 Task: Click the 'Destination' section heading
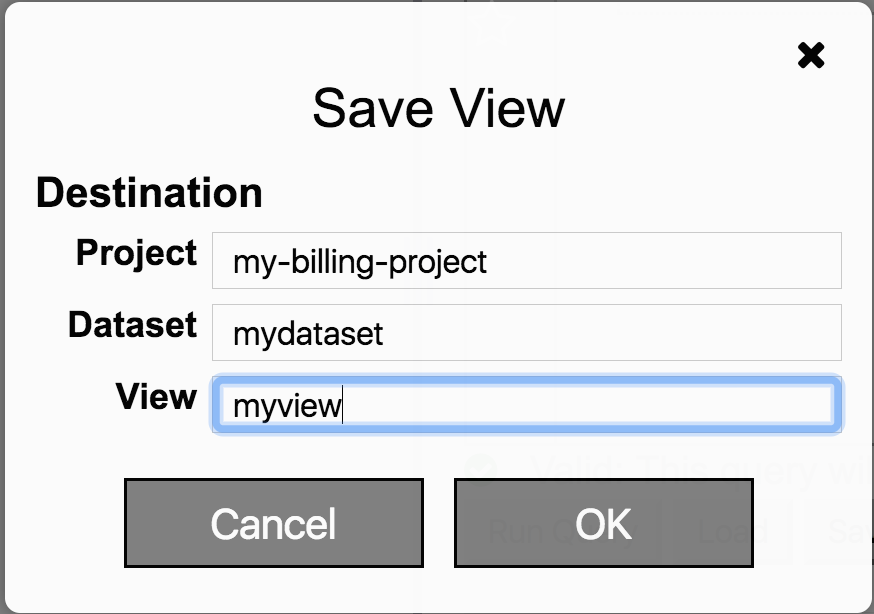click(x=149, y=192)
